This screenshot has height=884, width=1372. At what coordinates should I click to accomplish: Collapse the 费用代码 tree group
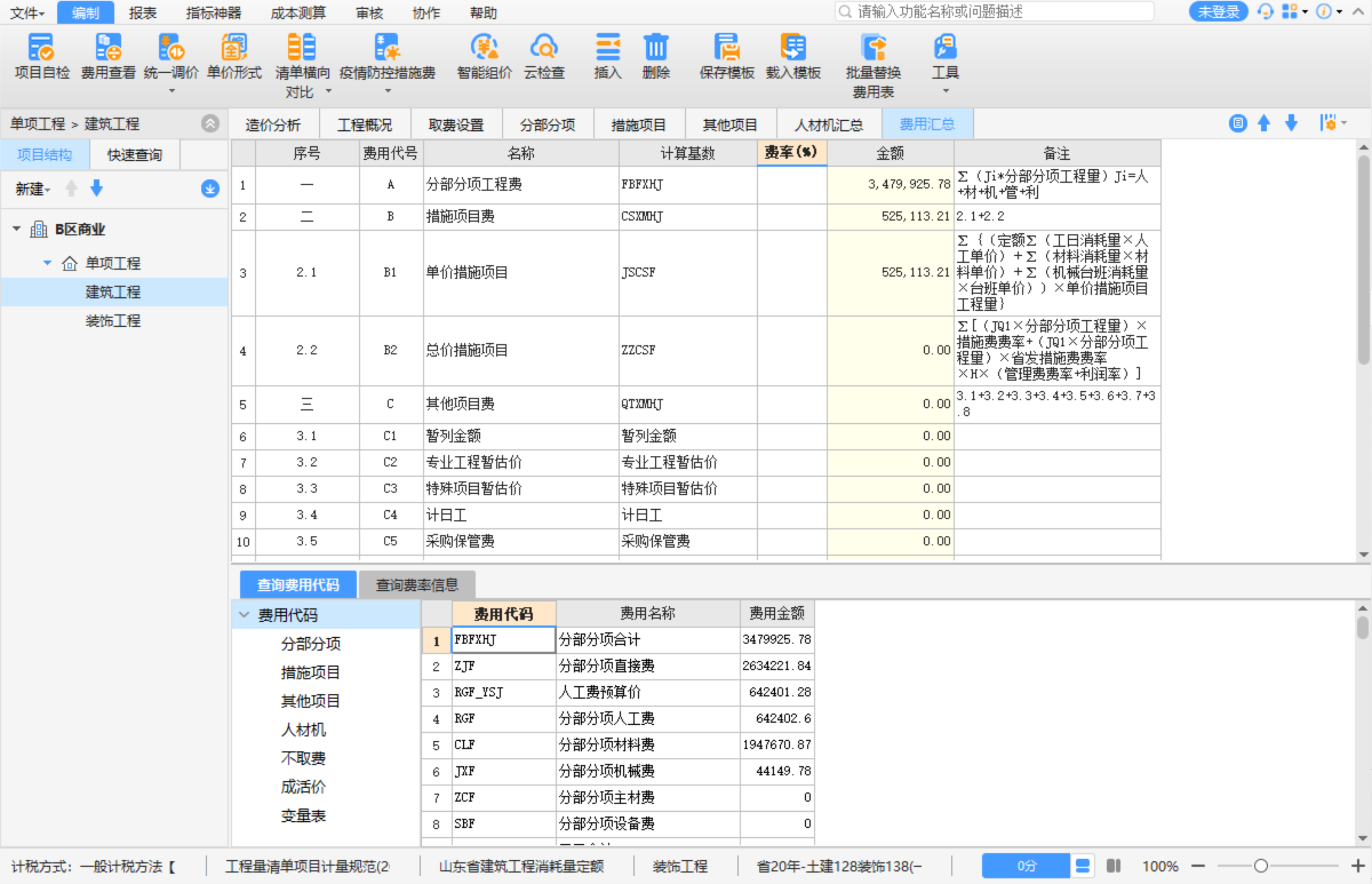(x=244, y=615)
